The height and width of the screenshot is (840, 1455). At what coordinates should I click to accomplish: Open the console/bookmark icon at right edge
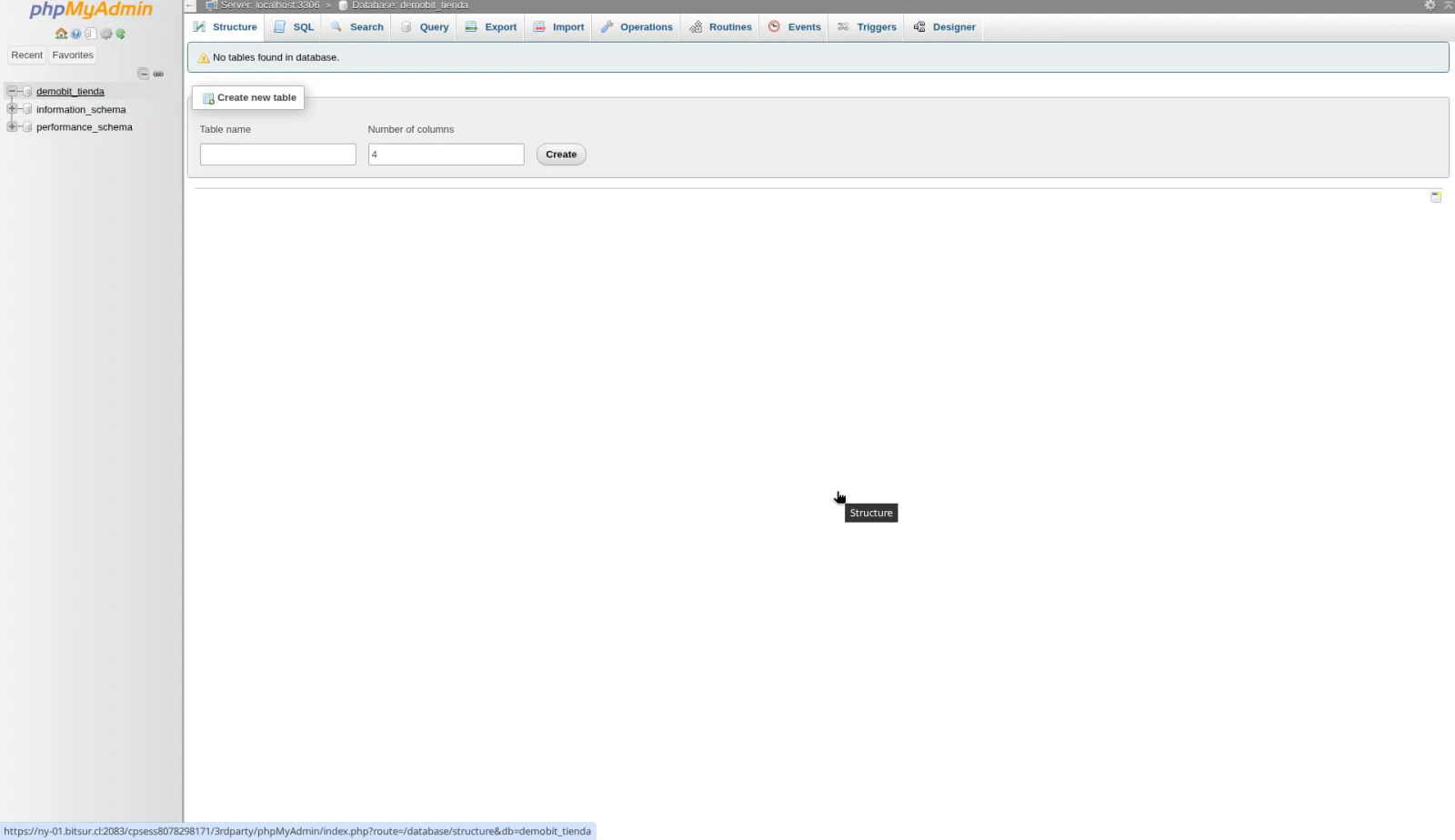[1436, 196]
